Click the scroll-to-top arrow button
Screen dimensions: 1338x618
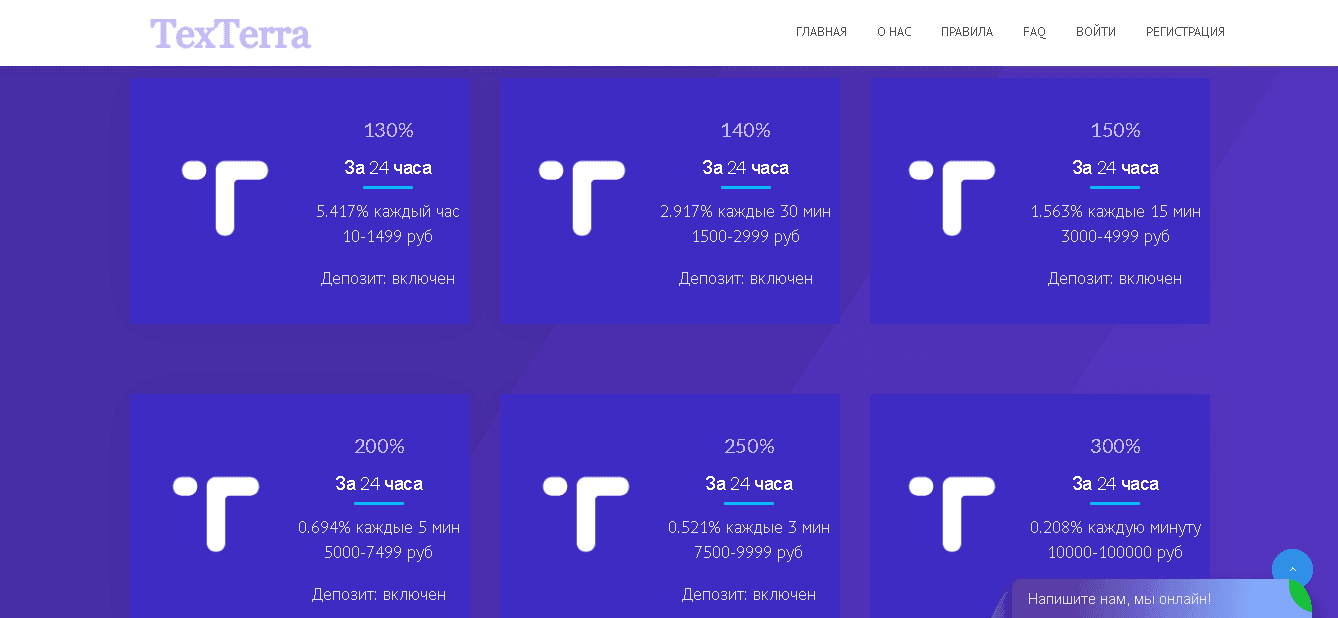(x=1292, y=568)
